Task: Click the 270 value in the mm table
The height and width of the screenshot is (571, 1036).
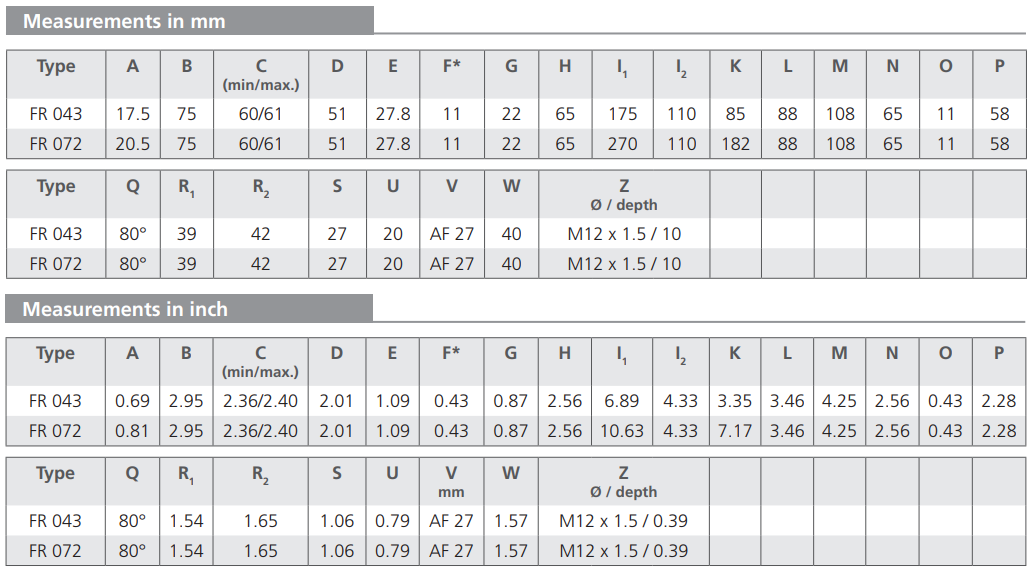Action: click(x=622, y=144)
